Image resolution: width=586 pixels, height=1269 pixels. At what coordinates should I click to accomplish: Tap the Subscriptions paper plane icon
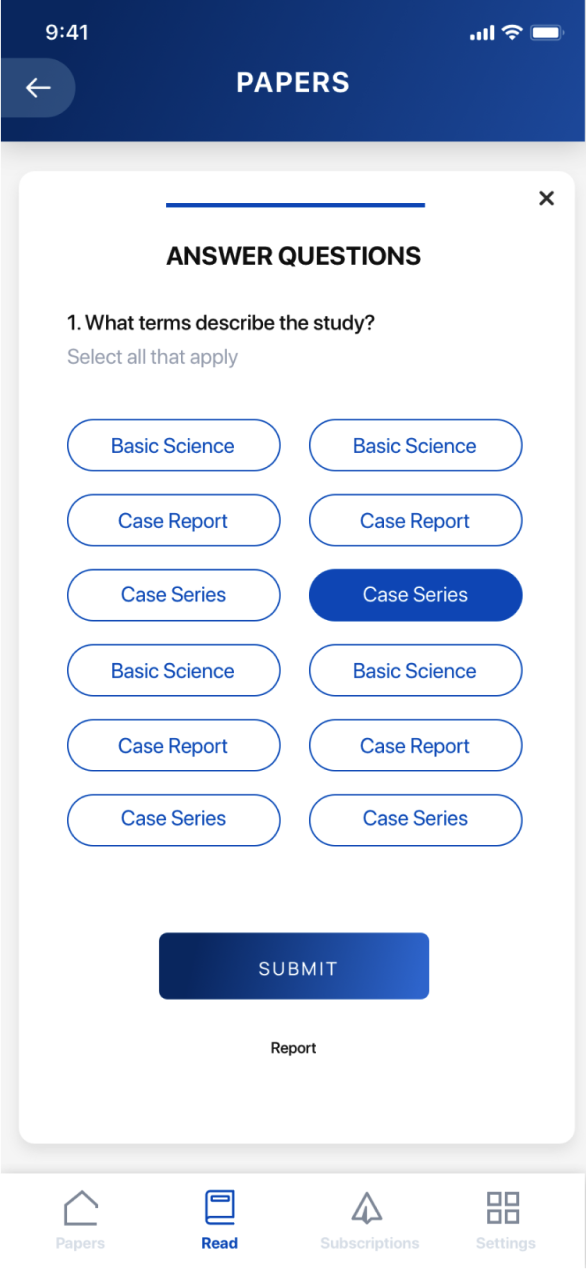[368, 1207]
